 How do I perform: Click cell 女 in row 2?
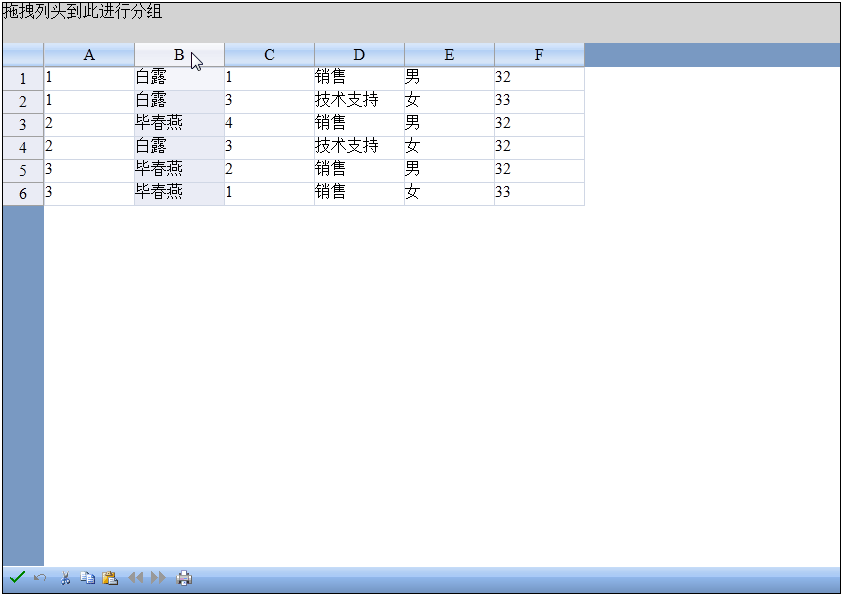click(449, 102)
